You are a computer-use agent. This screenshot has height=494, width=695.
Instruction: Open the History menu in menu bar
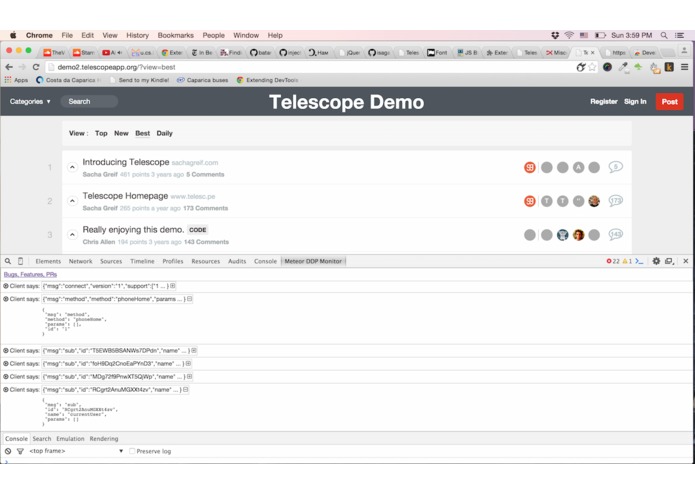pyautogui.click(x=137, y=35)
